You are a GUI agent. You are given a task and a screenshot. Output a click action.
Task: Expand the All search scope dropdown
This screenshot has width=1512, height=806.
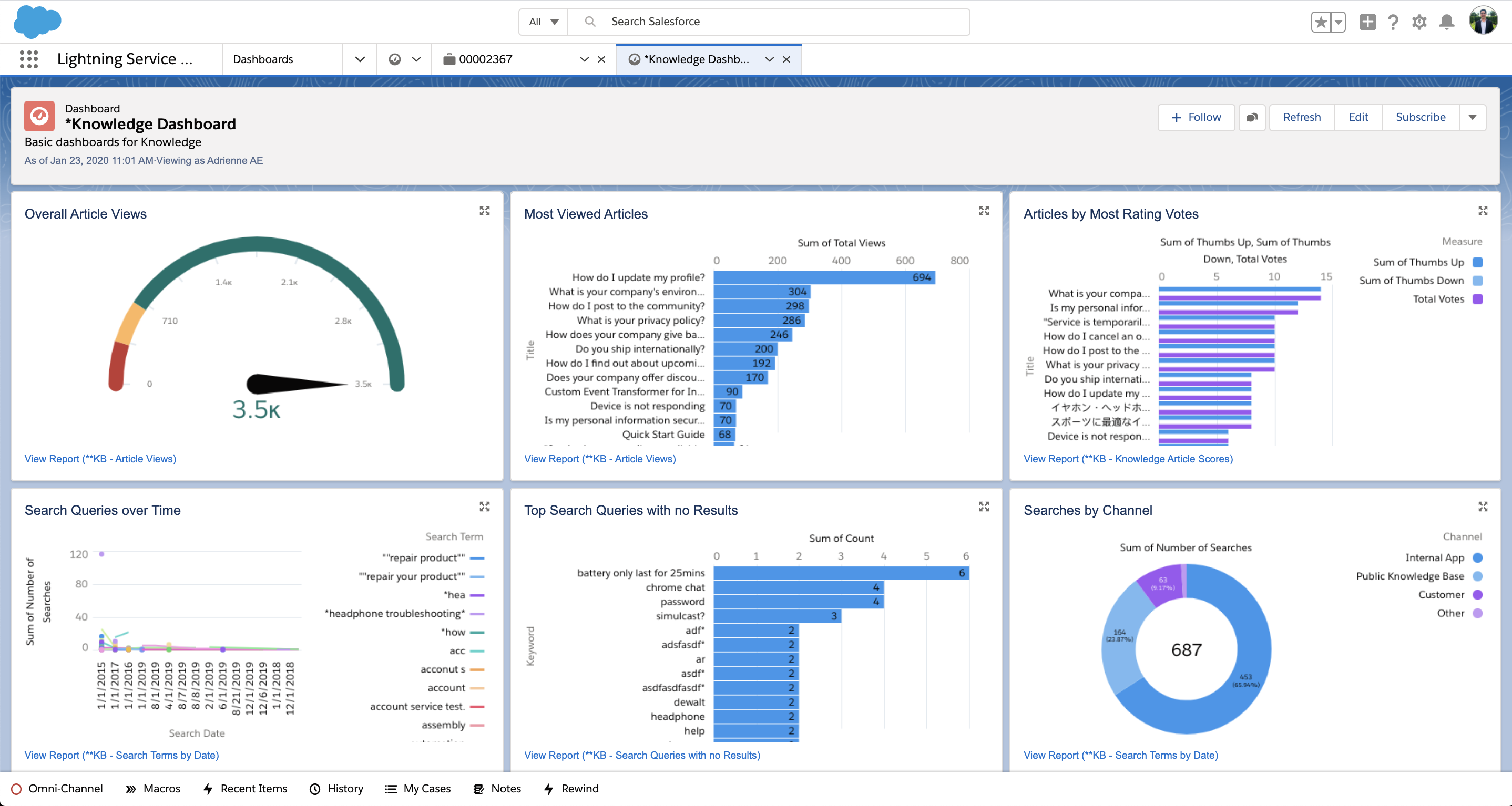pyautogui.click(x=543, y=22)
